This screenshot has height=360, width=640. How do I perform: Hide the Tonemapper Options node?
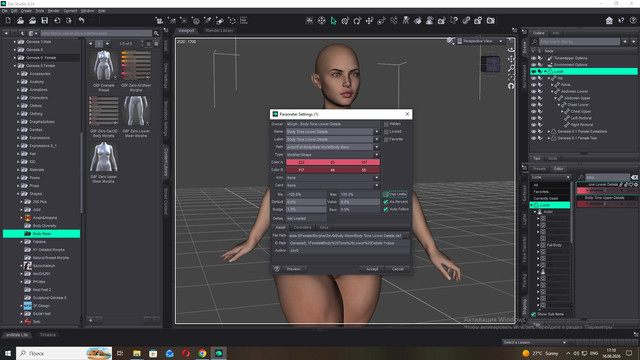pos(533,58)
